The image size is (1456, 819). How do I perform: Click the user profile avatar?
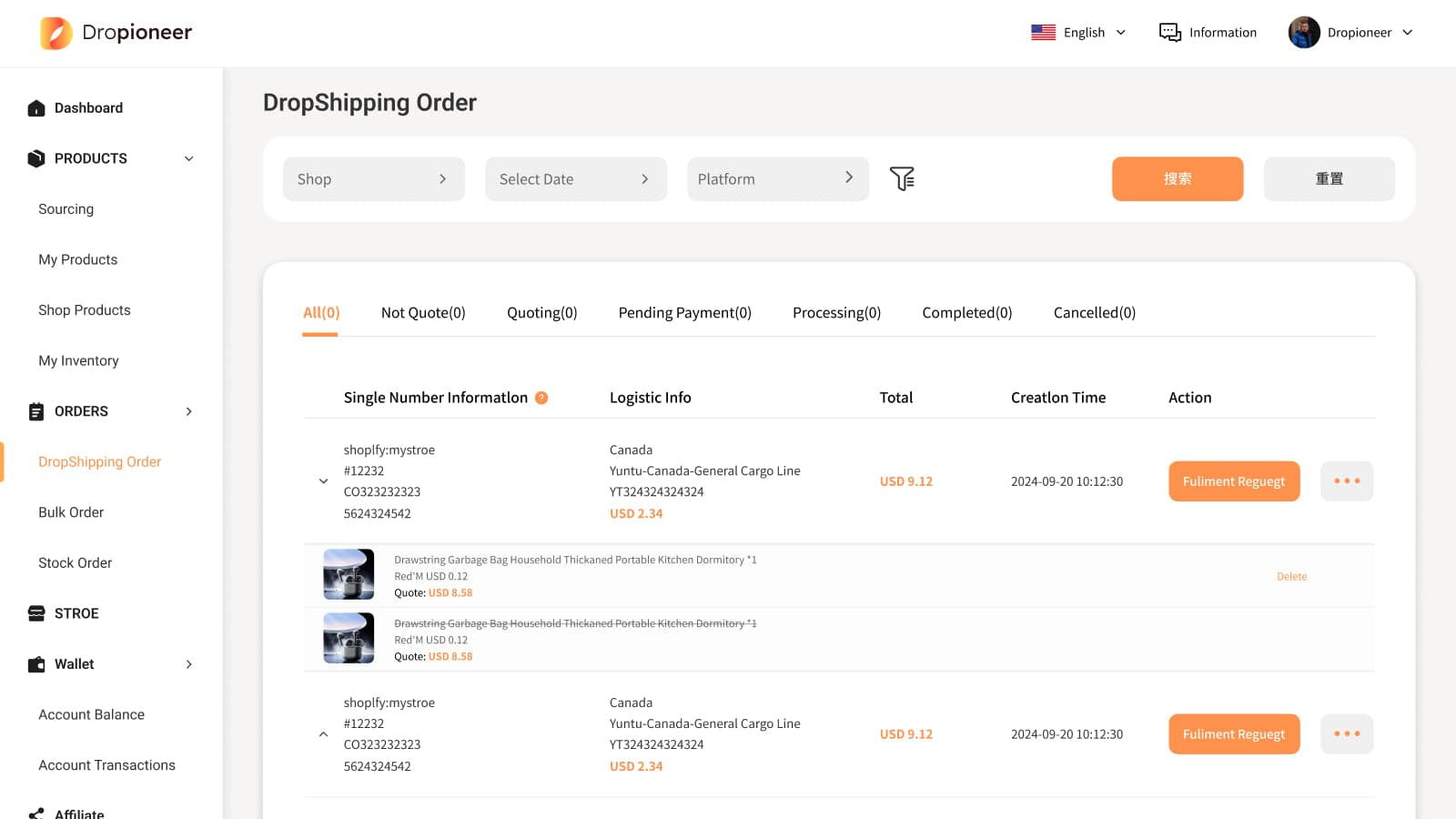[1304, 33]
